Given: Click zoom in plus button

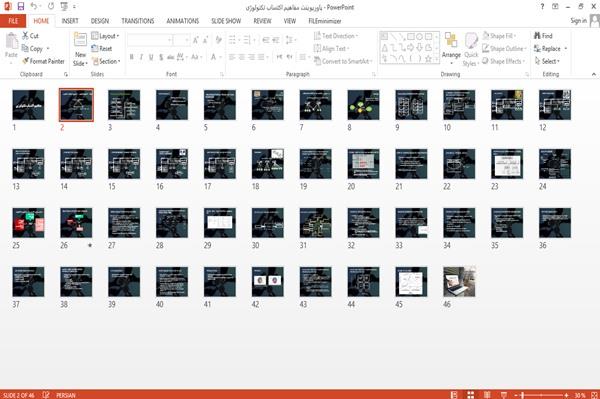Looking at the screenshot, I should point(566,395).
